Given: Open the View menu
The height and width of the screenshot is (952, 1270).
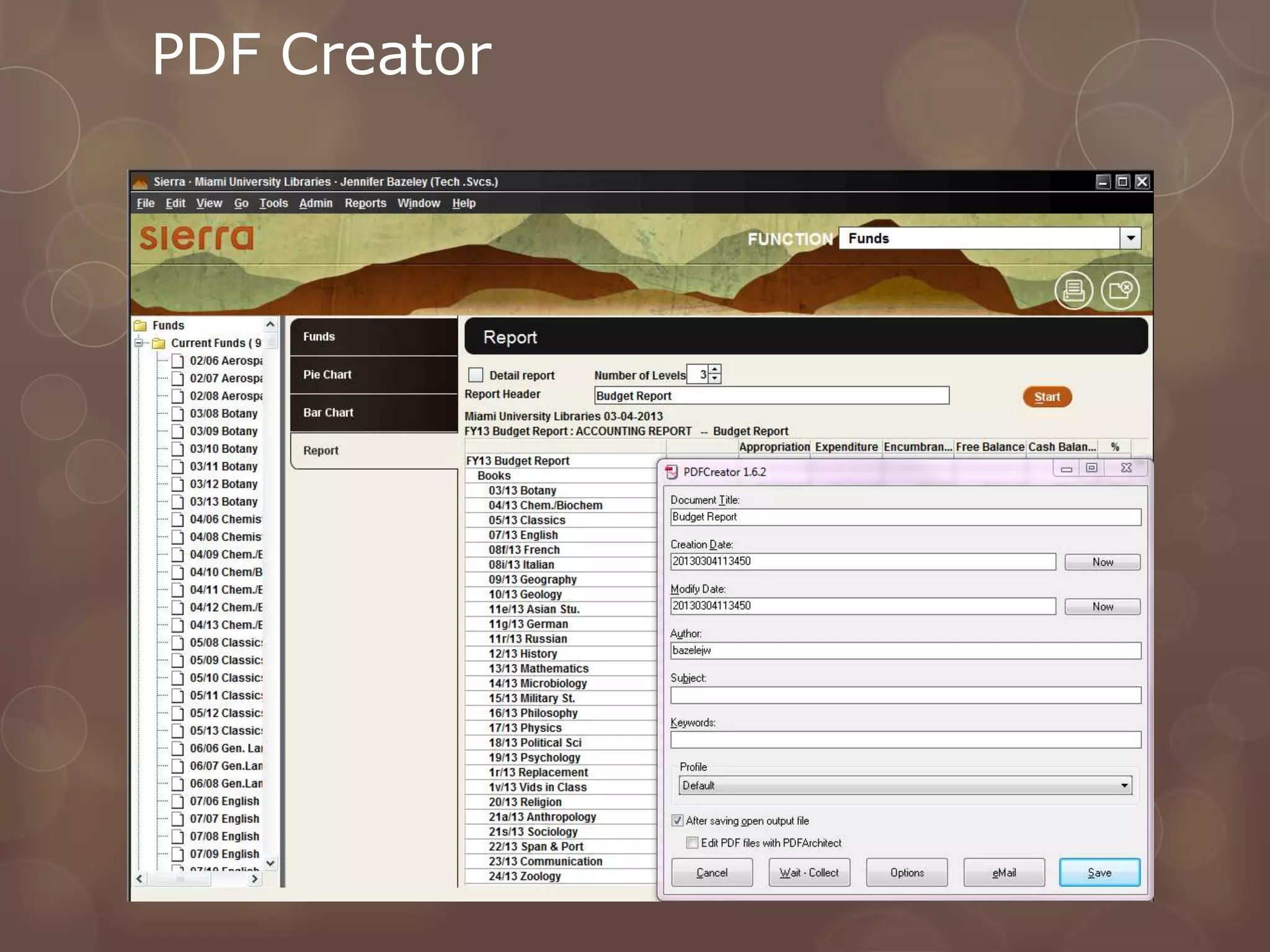Looking at the screenshot, I should (x=209, y=203).
